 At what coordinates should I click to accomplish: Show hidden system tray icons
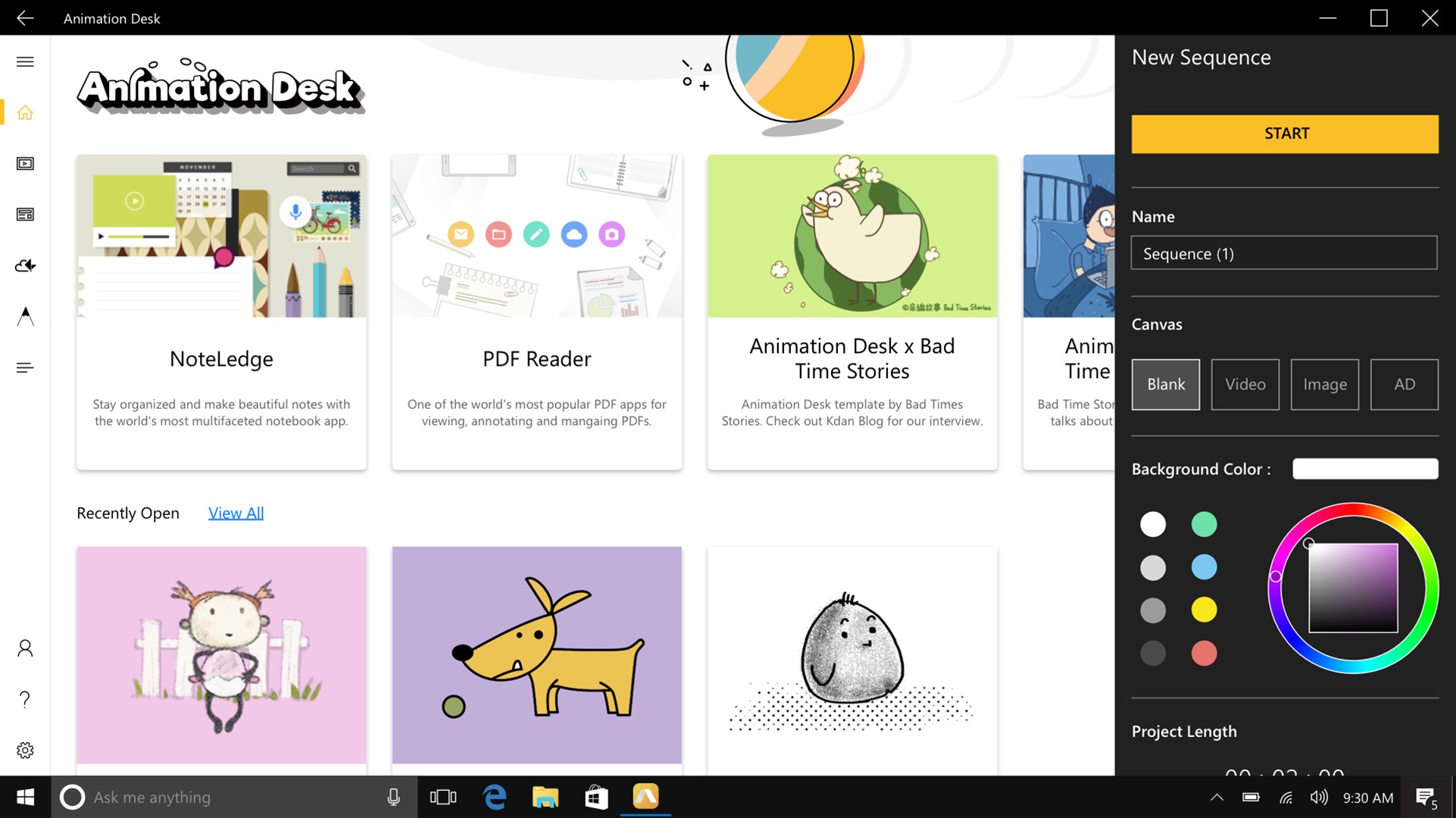(1217, 798)
